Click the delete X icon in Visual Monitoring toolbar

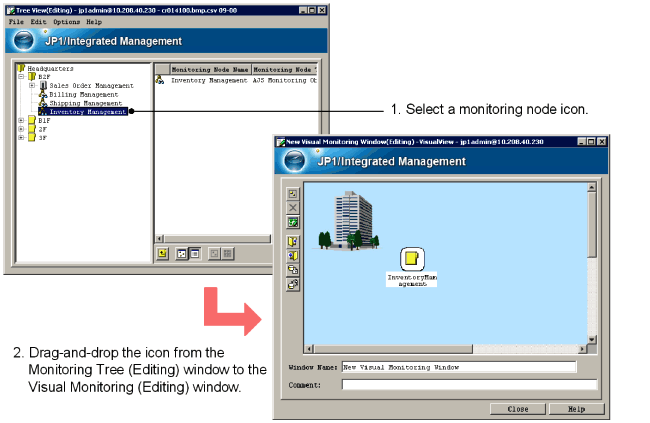(x=293, y=208)
